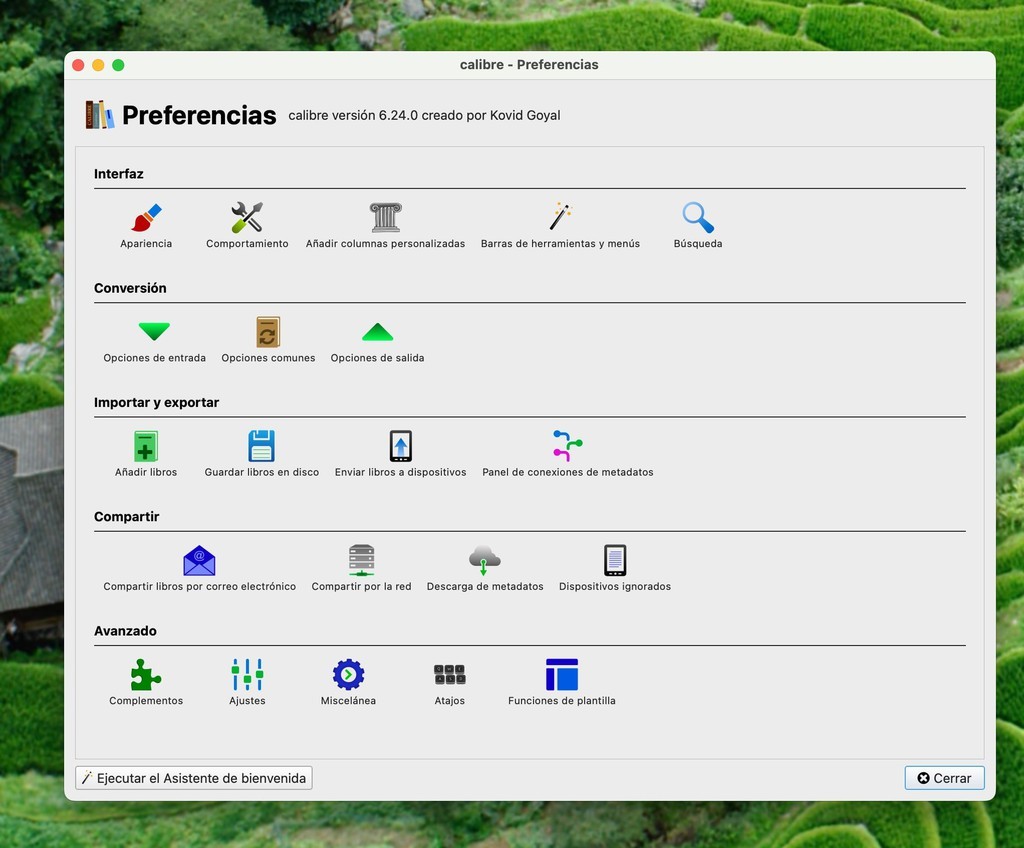The width and height of the screenshot is (1024, 848).
Task: Click the Compartir section heading
Action: pos(127,517)
